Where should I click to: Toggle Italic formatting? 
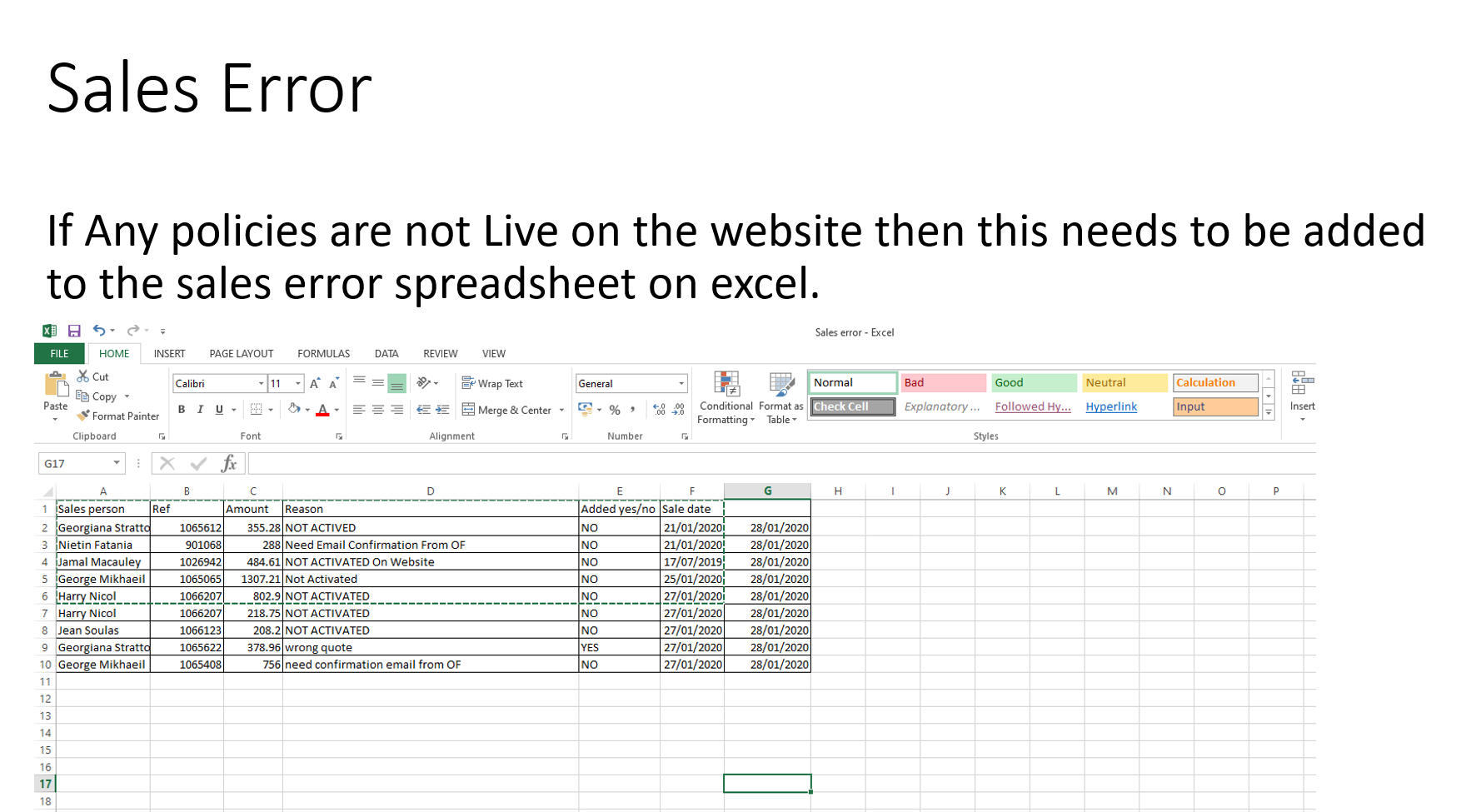click(x=200, y=410)
